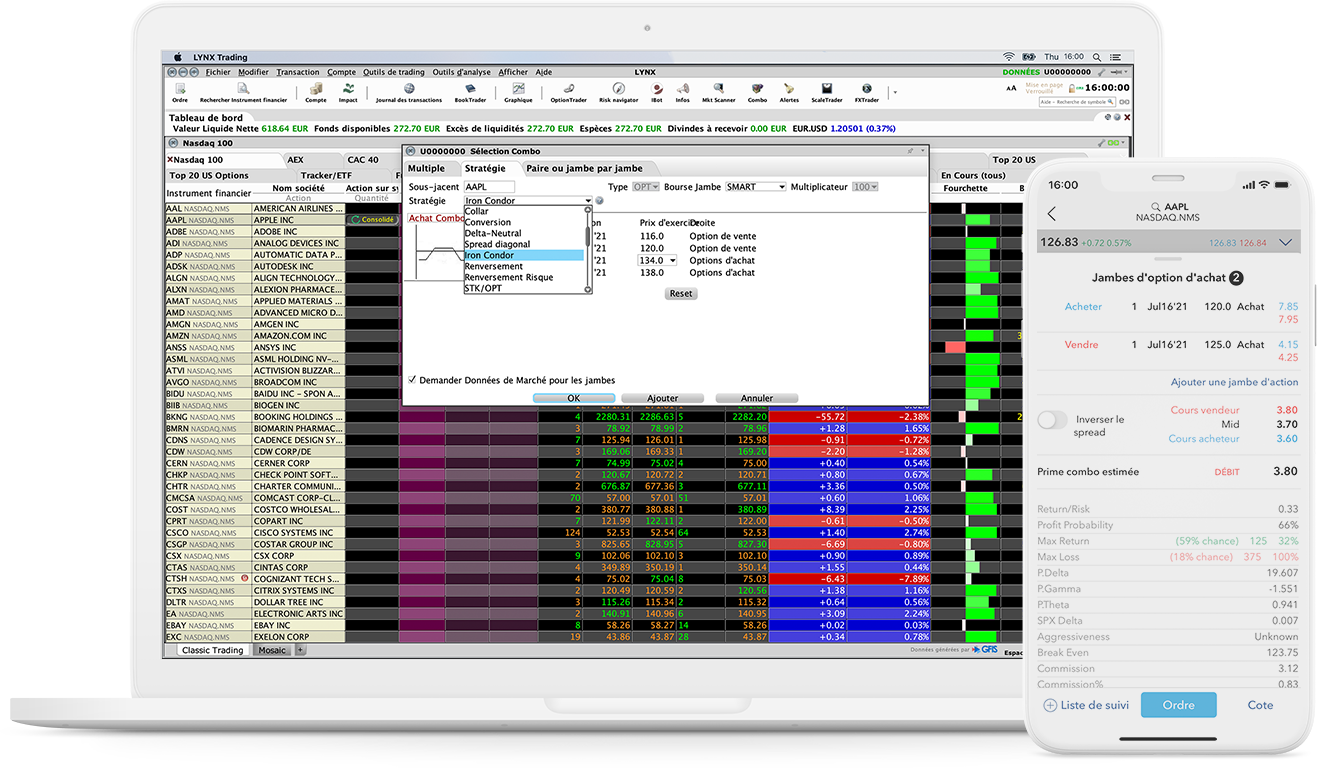Open the Bourse Jambe SMART dropdown

coord(756,187)
